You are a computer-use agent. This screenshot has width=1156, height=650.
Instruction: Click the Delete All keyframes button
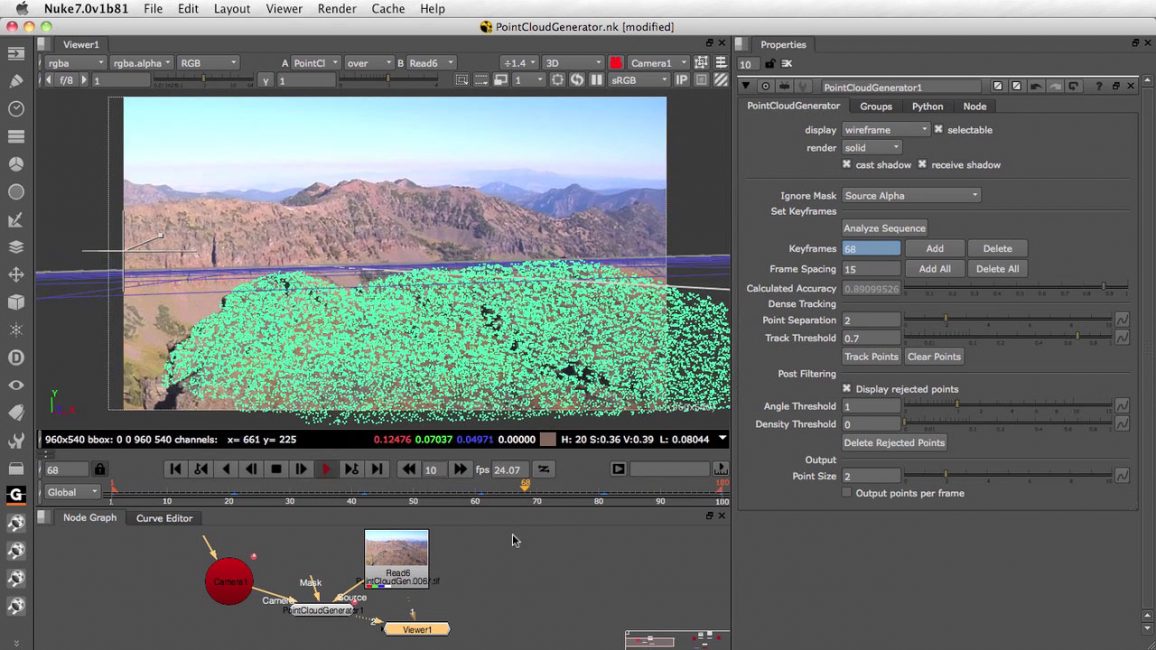(997, 269)
